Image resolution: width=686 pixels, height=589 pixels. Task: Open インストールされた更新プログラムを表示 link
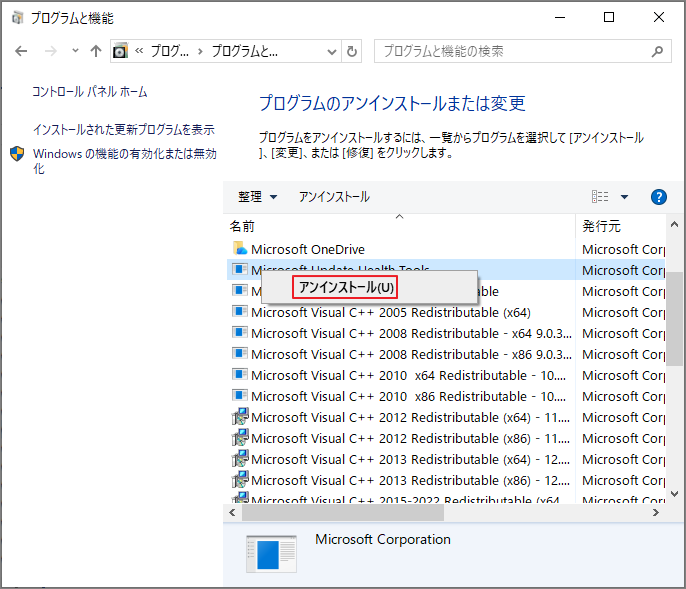pos(123,129)
